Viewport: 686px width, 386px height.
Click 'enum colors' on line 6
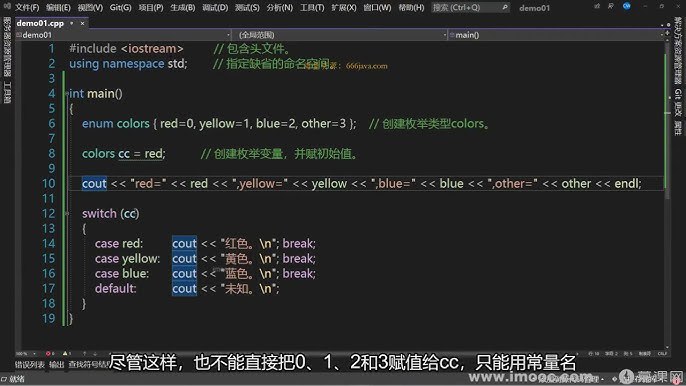116,124
